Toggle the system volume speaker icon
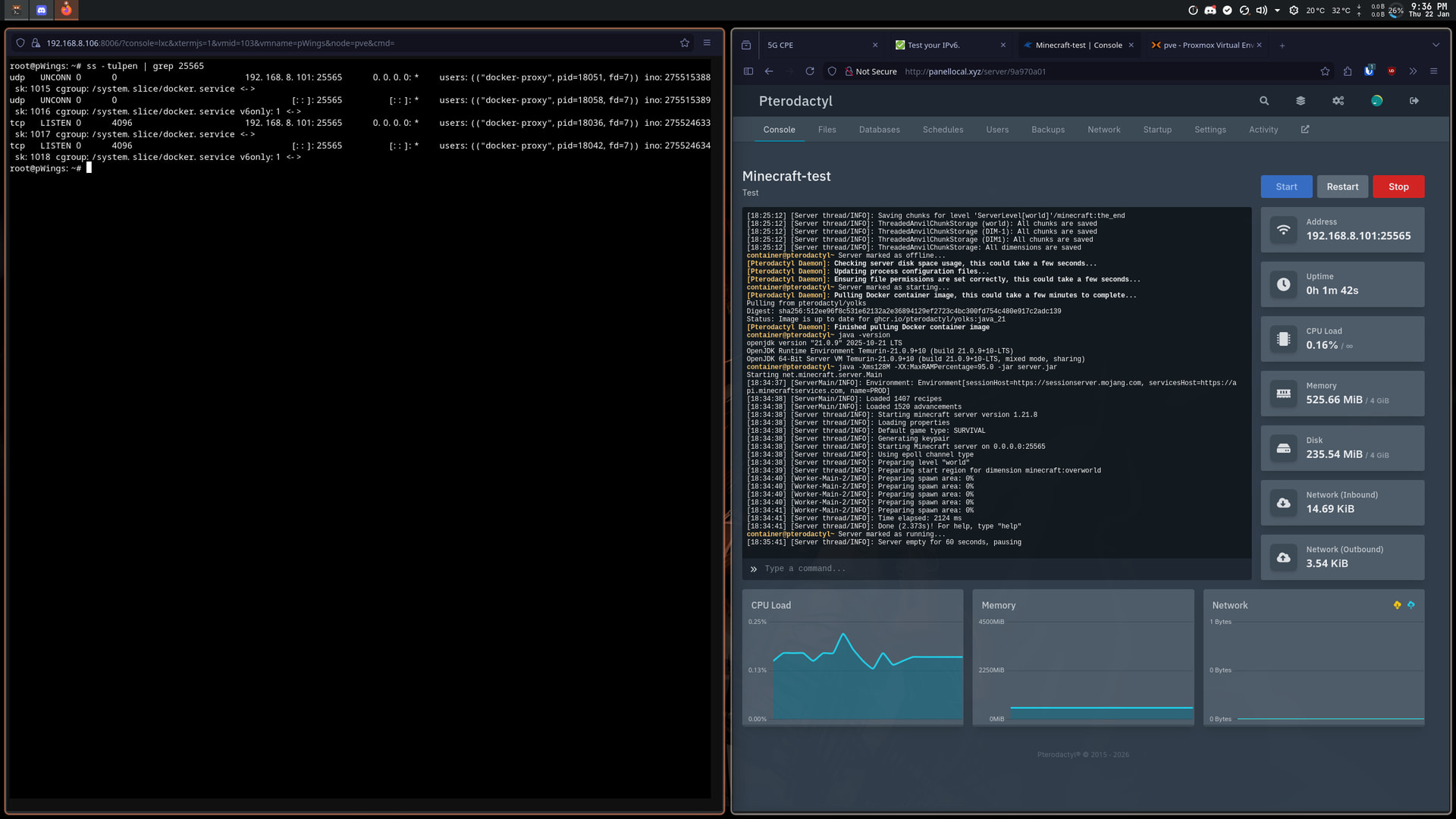 tap(1260, 11)
